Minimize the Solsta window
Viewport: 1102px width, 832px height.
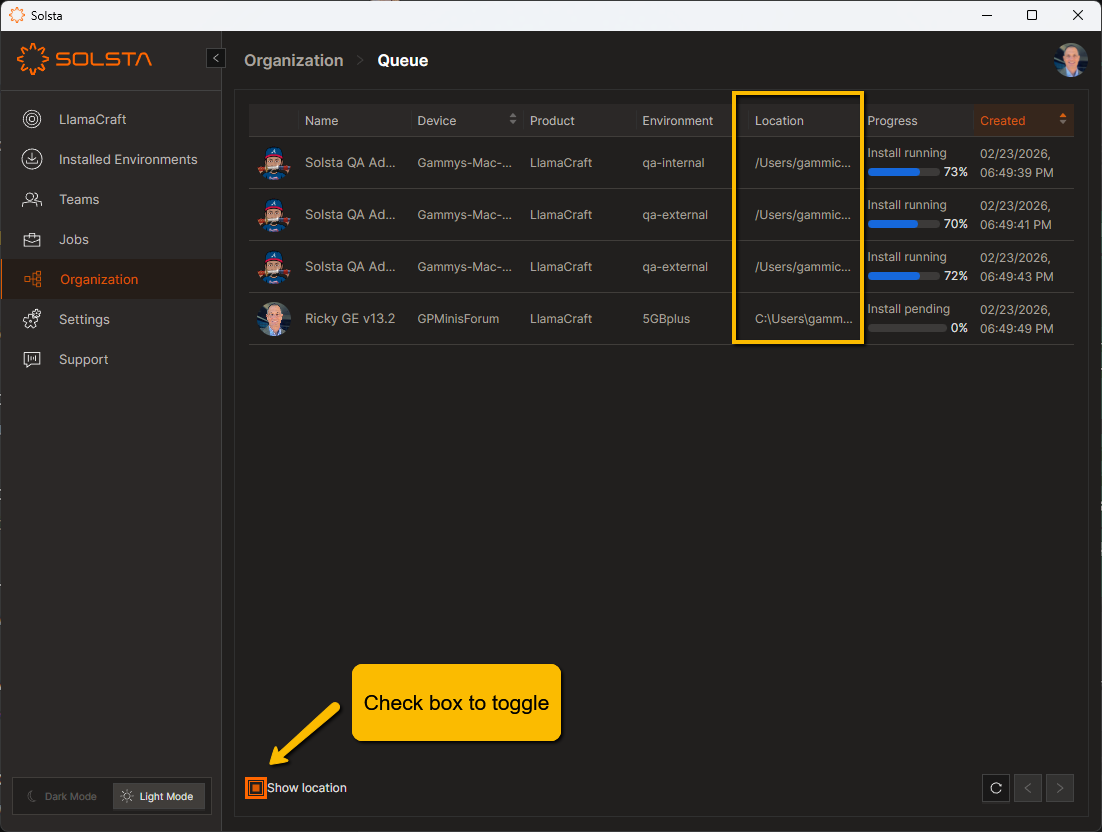987,15
